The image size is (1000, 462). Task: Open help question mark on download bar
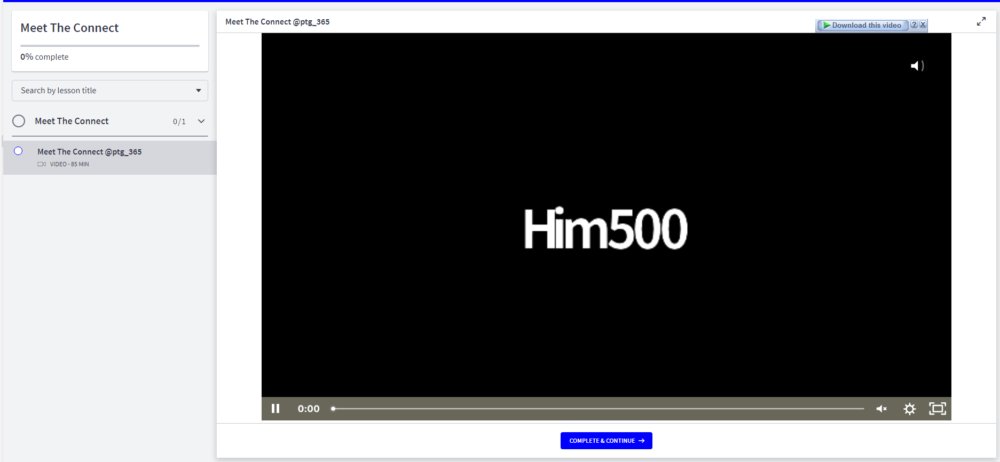click(914, 25)
